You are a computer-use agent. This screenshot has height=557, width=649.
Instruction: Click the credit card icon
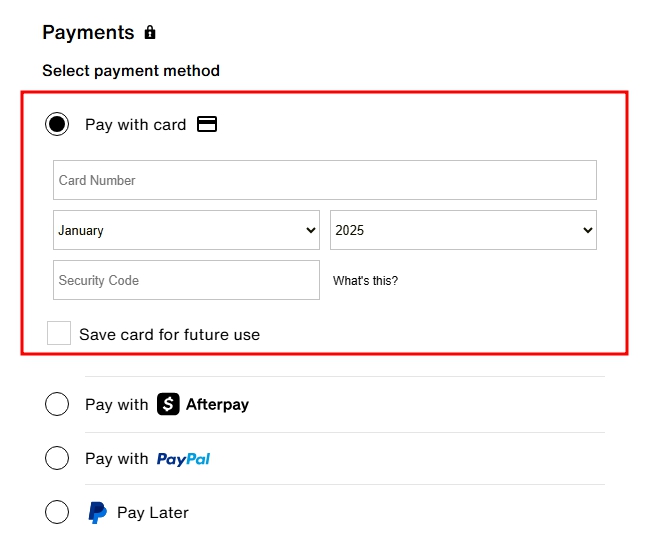coord(207,124)
